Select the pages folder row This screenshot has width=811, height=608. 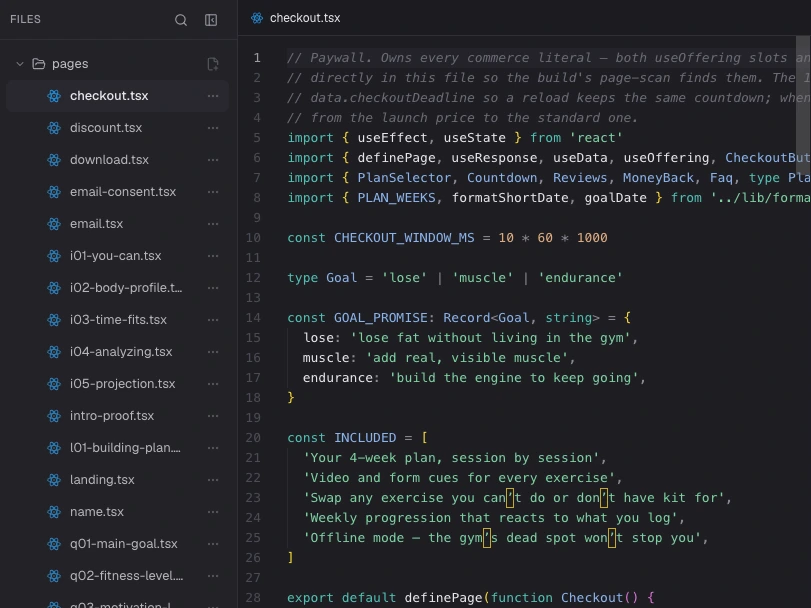point(118,64)
